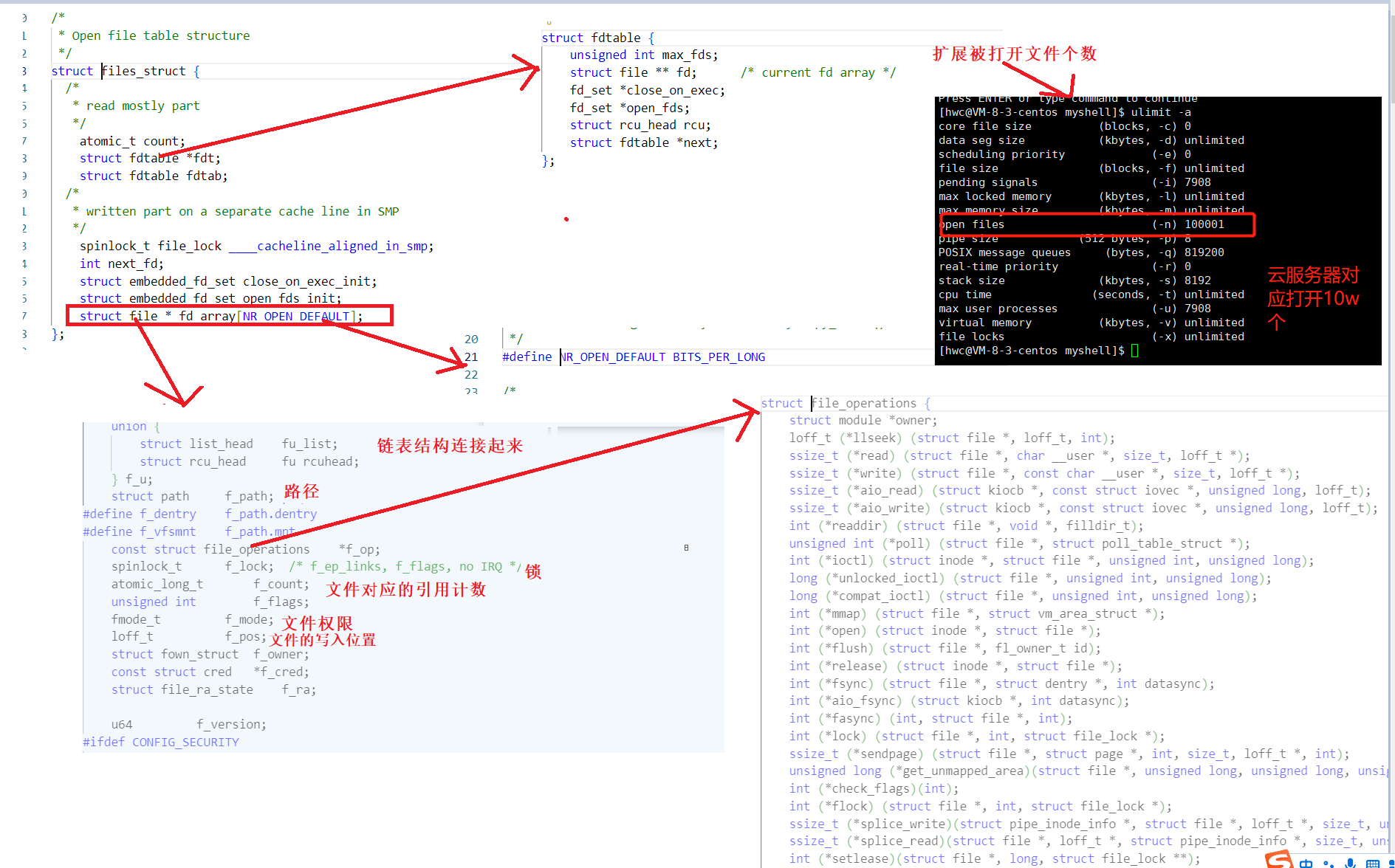
Task: Click the 'f_count;' member
Action: (x=281, y=584)
